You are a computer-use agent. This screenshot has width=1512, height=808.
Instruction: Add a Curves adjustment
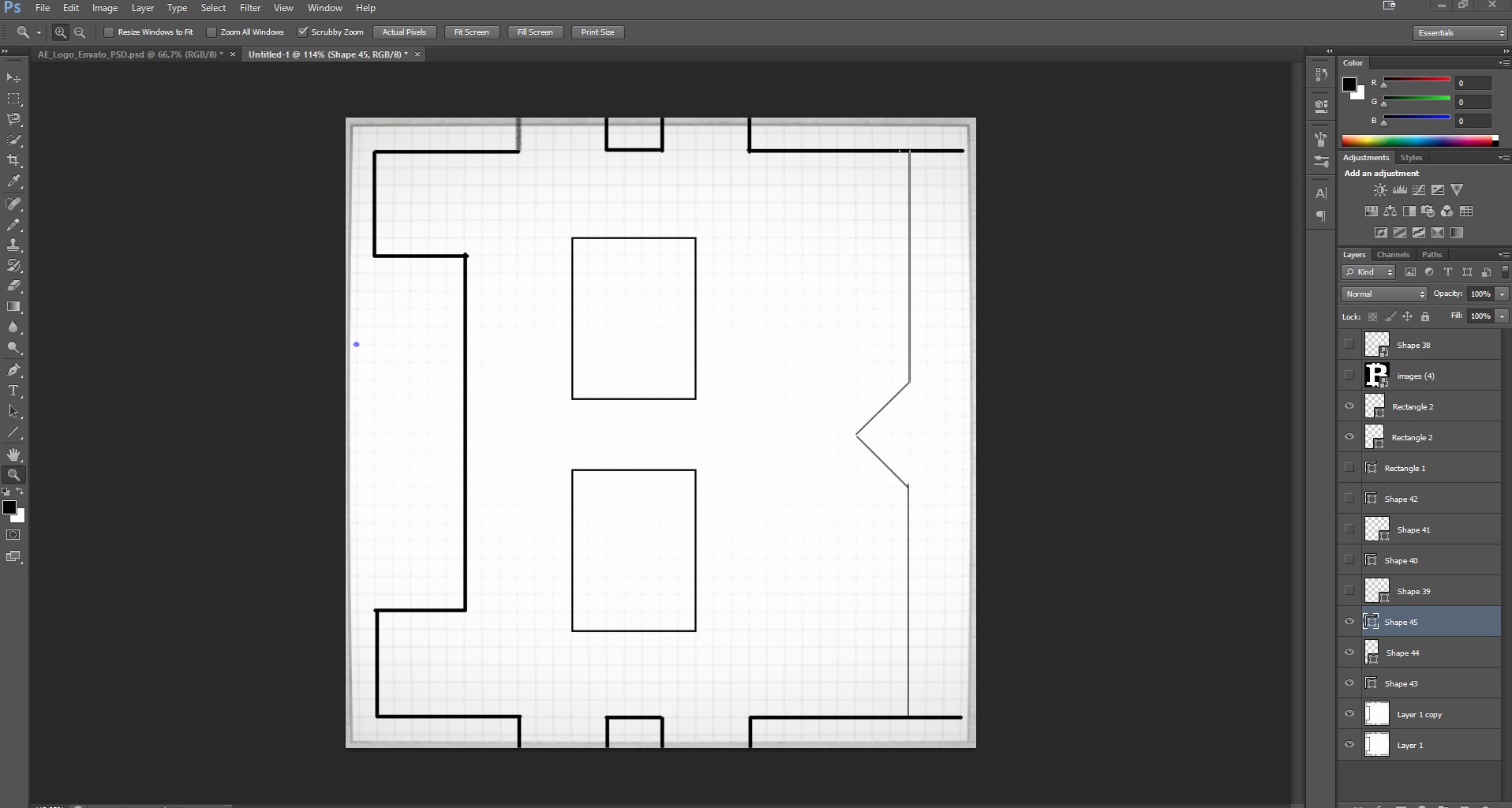tap(1418, 190)
